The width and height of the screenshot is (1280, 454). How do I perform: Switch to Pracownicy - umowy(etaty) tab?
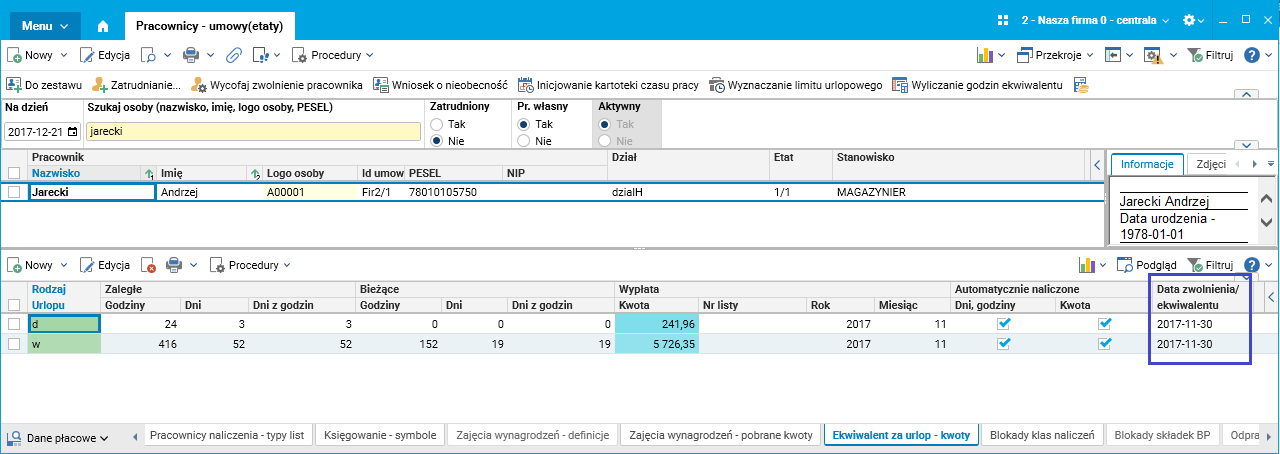coord(210,26)
